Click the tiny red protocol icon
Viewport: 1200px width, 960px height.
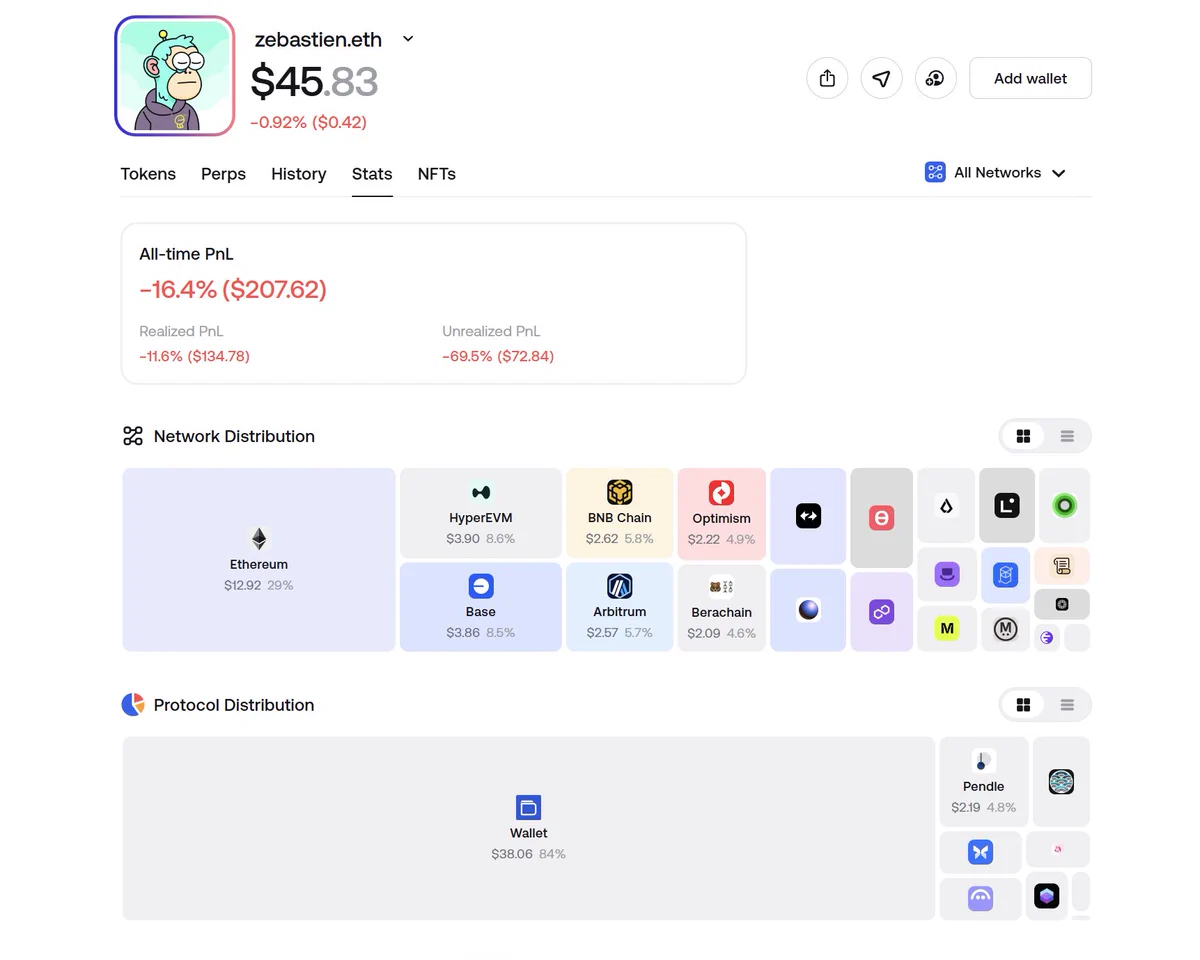click(1058, 849)
